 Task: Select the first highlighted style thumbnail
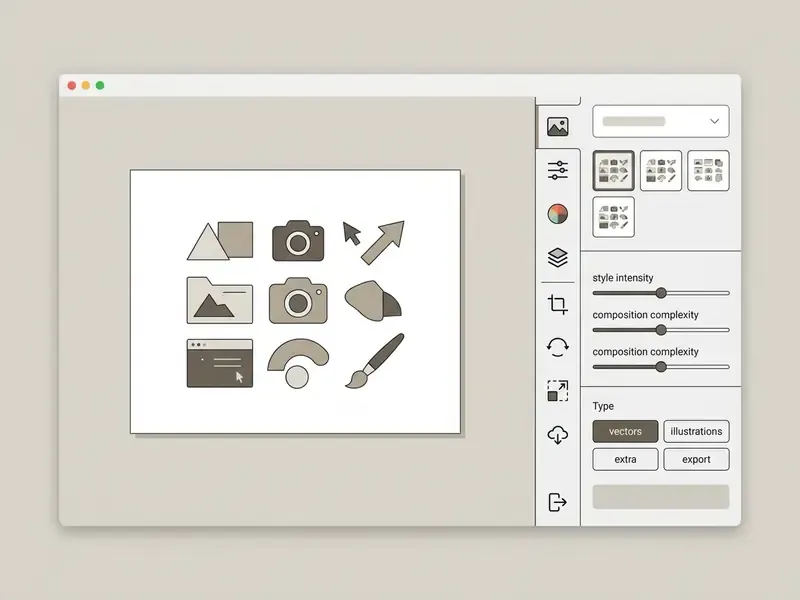614,170
